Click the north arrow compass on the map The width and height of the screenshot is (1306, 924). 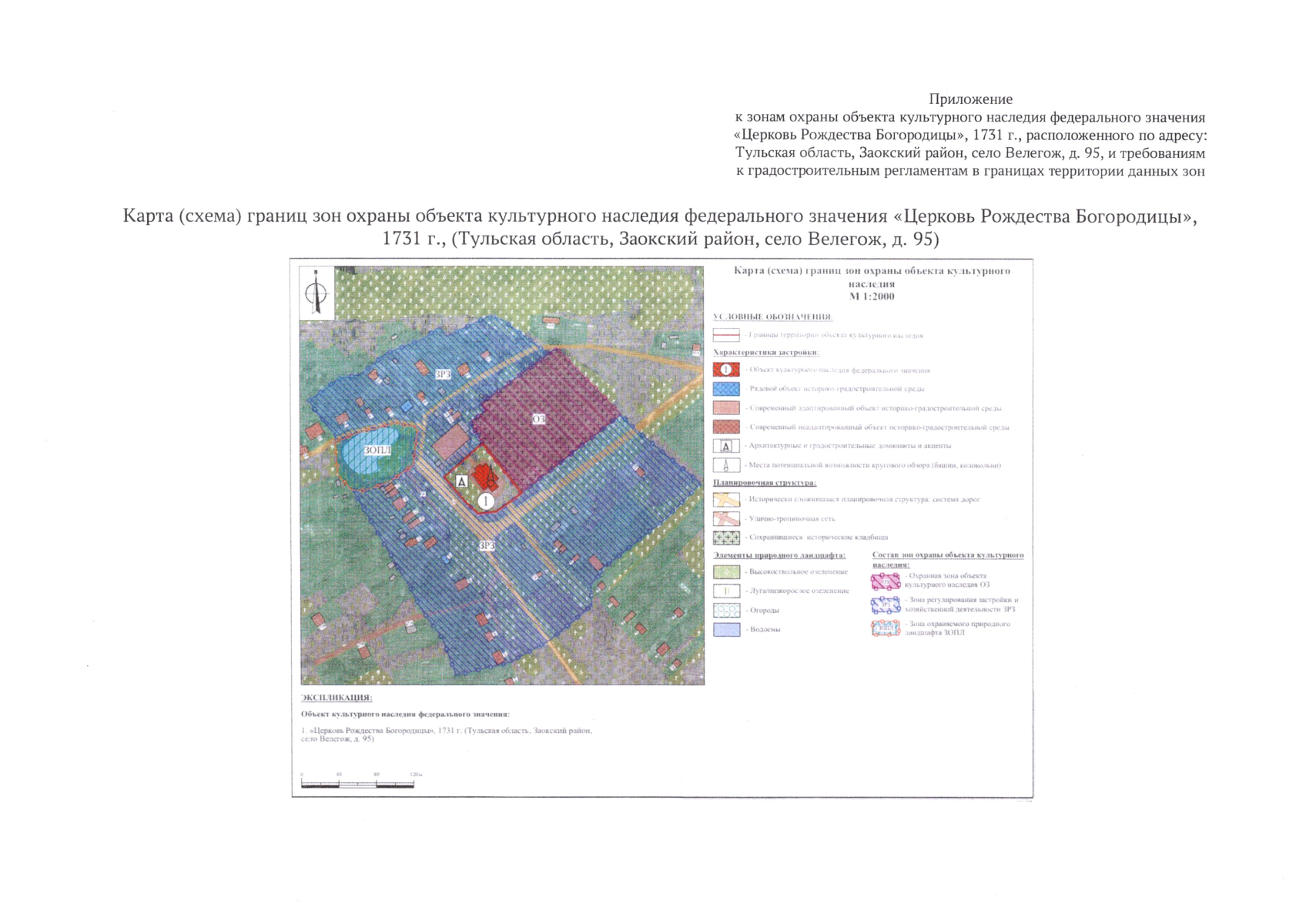(x=316, y=293)
